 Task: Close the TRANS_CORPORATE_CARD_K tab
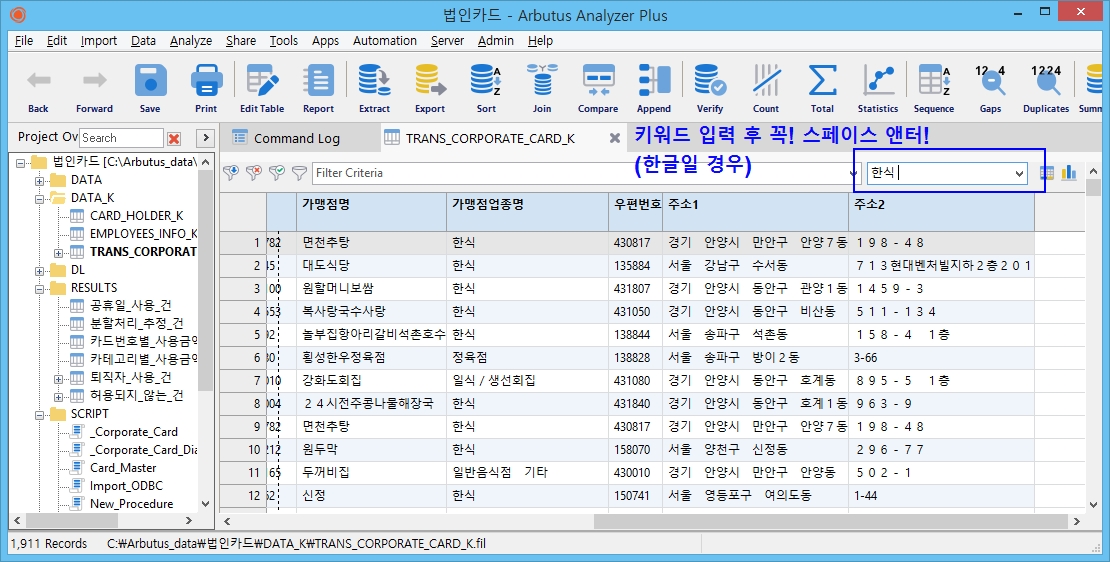pos(614,138)
